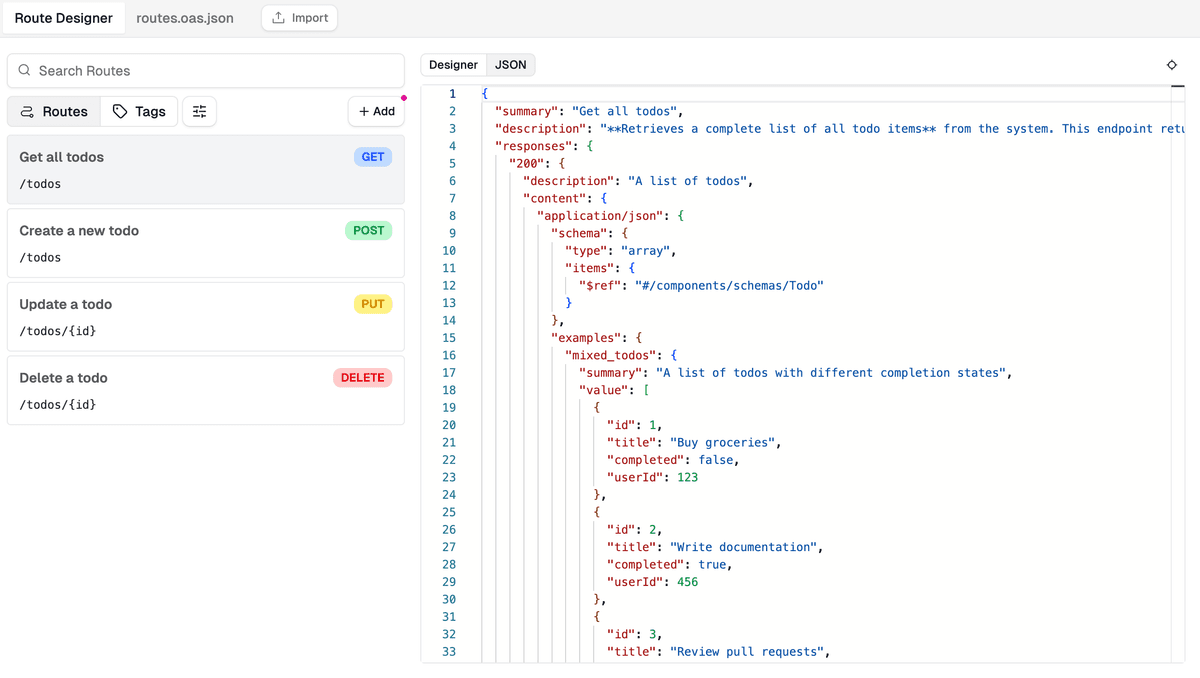Click the "examples" key on line 15
The image size is (1200, 678).
(587, 338)
